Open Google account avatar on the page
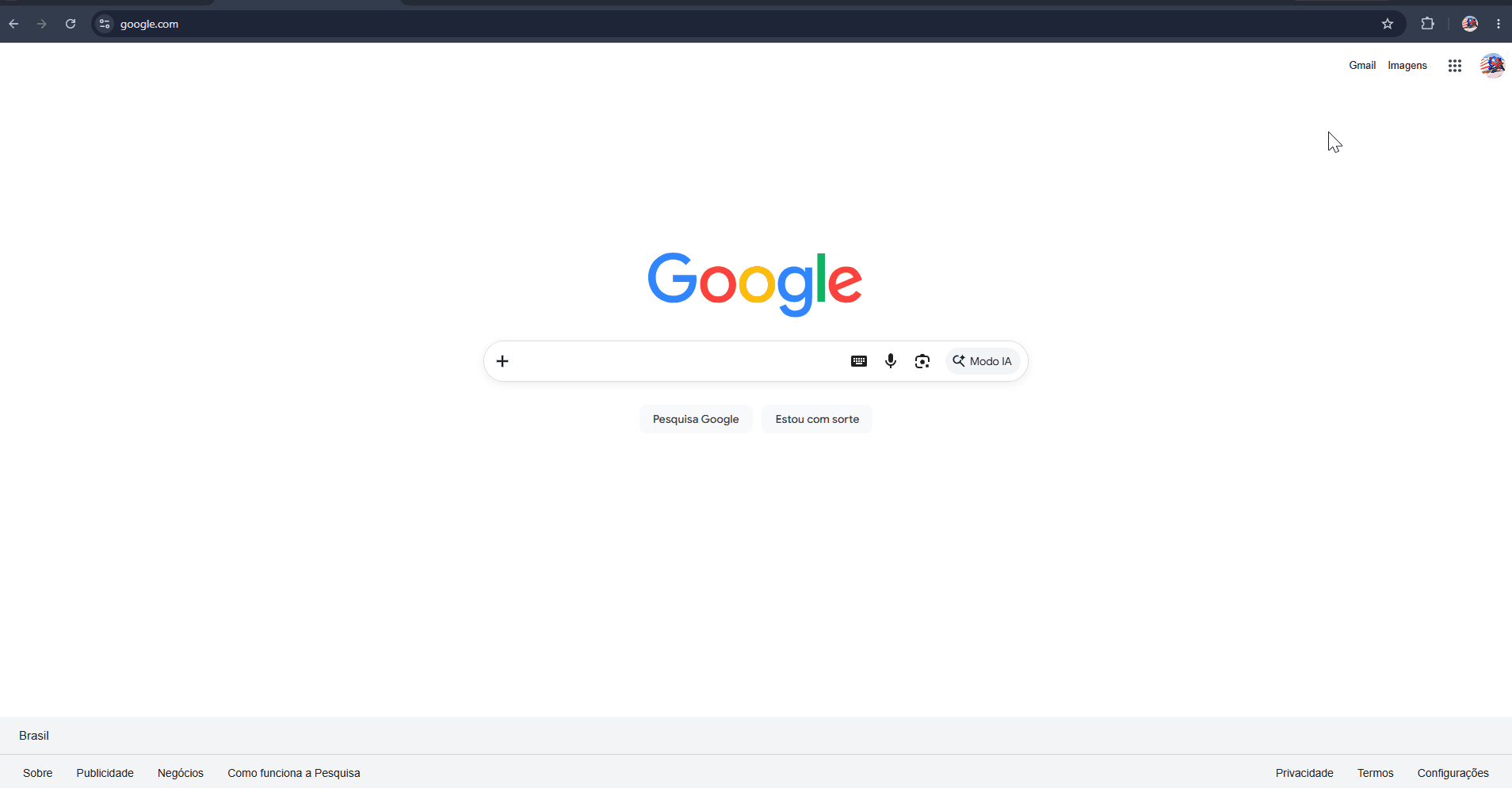 click(x=1493, y=66)
